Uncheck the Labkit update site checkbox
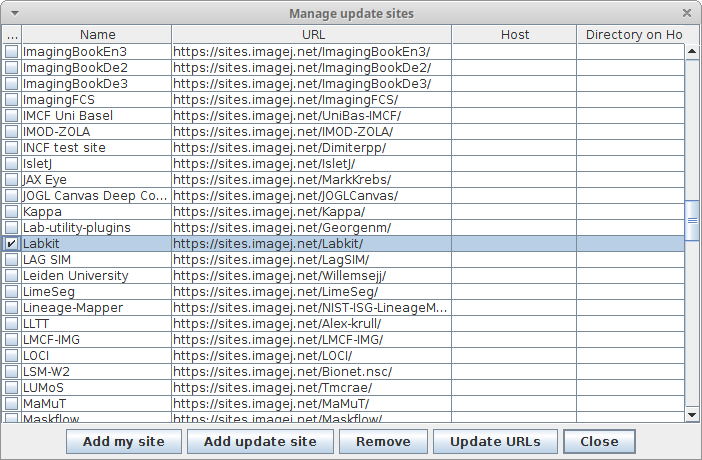The height and width of the screenshot is (460, 702). [11, 244]
